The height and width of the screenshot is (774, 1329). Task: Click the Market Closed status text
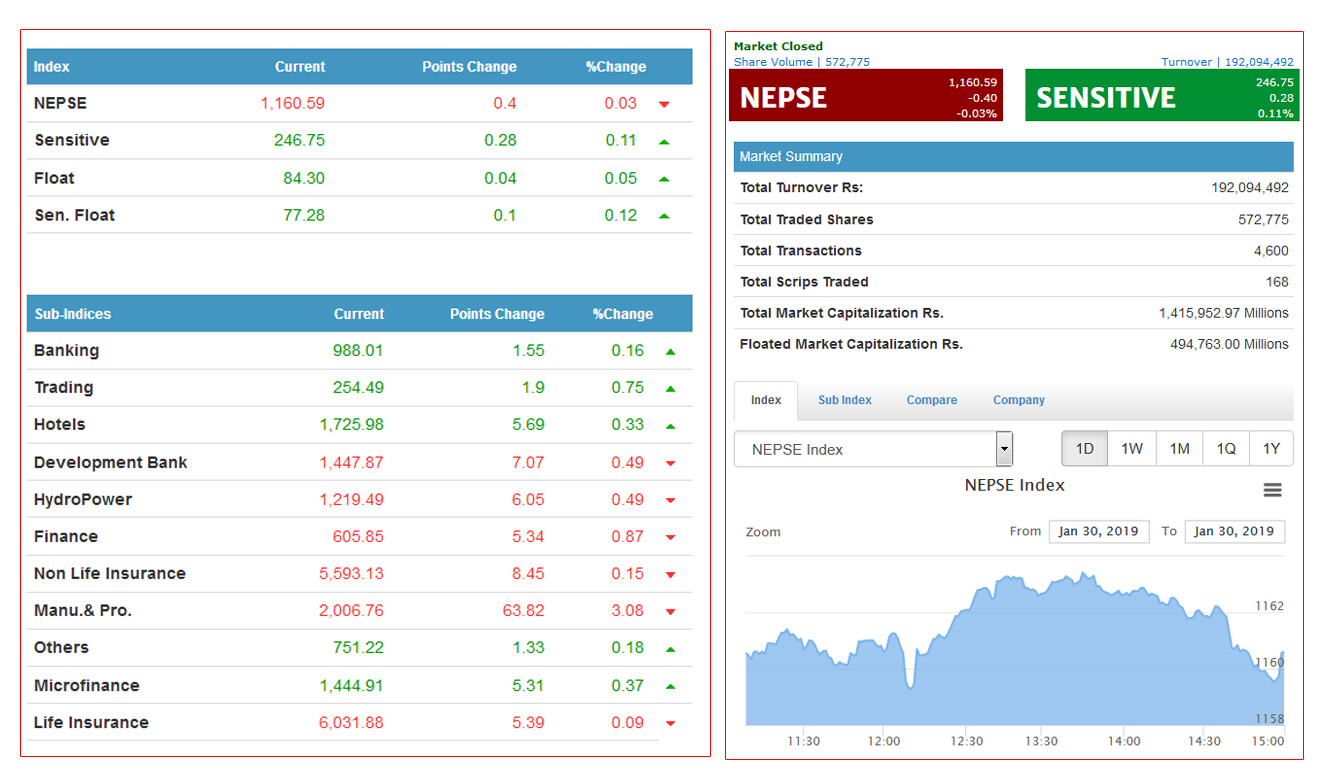(778, 46)
